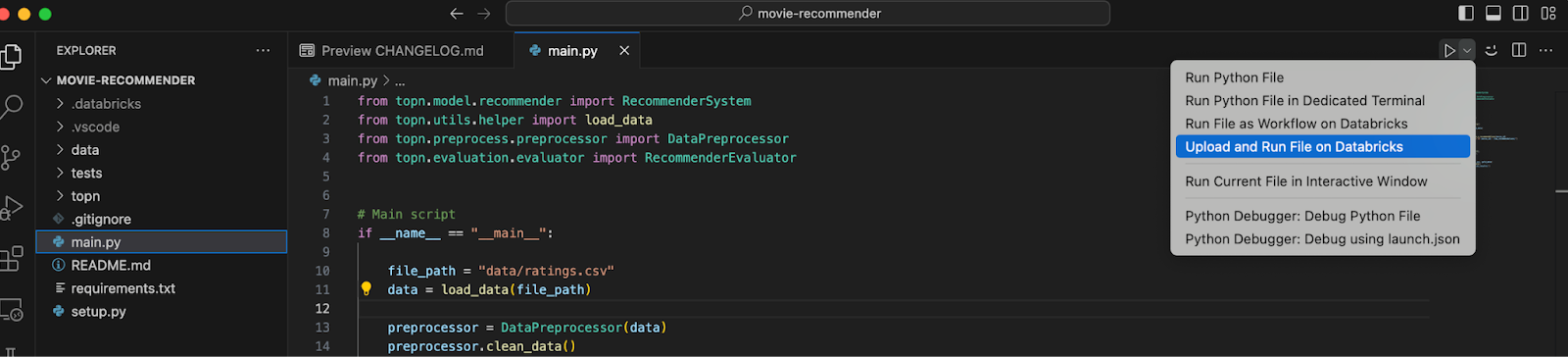The width and height of the screenshot is (1568, 357).
Task: Click RecommenderEvaluator import on line 4
Action: coord(720,157)
